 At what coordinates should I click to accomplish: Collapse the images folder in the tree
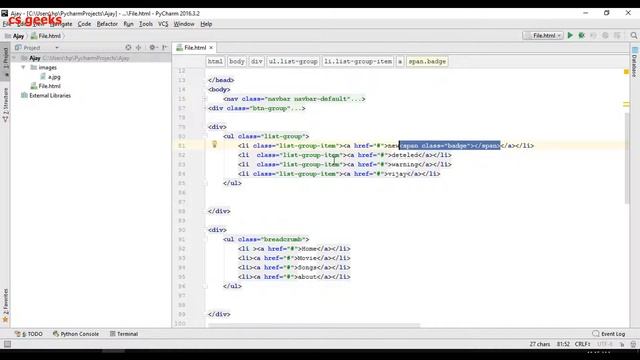point(23,67)
